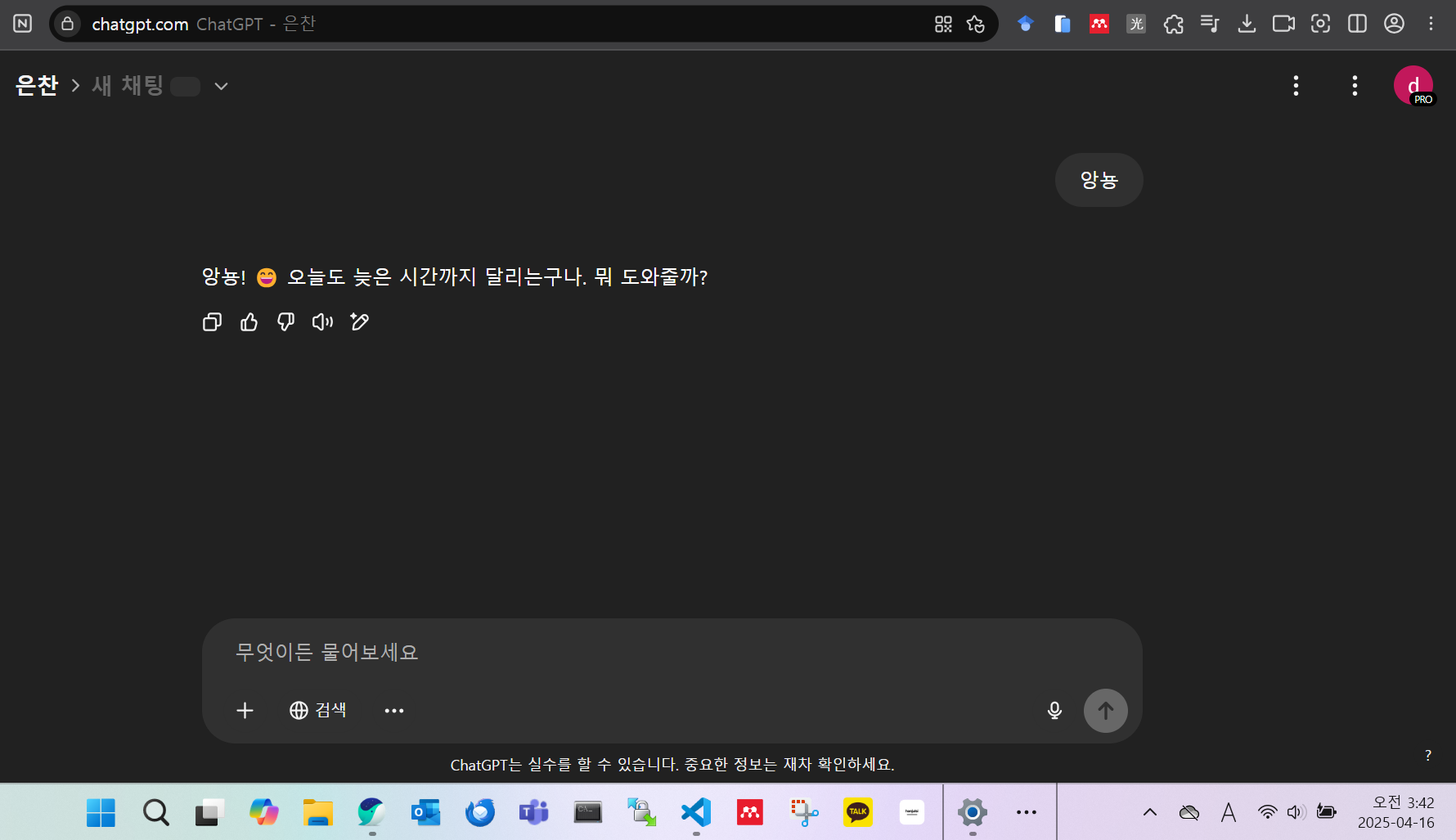Open File Explorer from the taskbar
This screenshot has width=1456, height=840.
click(x=317, y=812)
